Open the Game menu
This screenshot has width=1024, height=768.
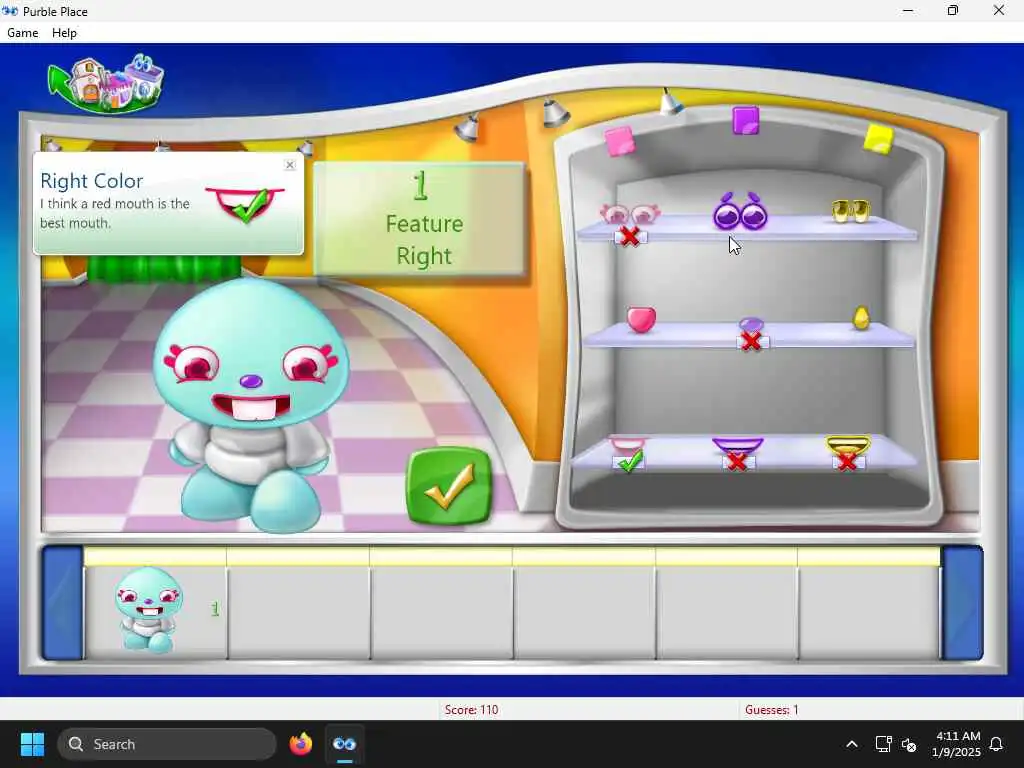pos(22,33)
